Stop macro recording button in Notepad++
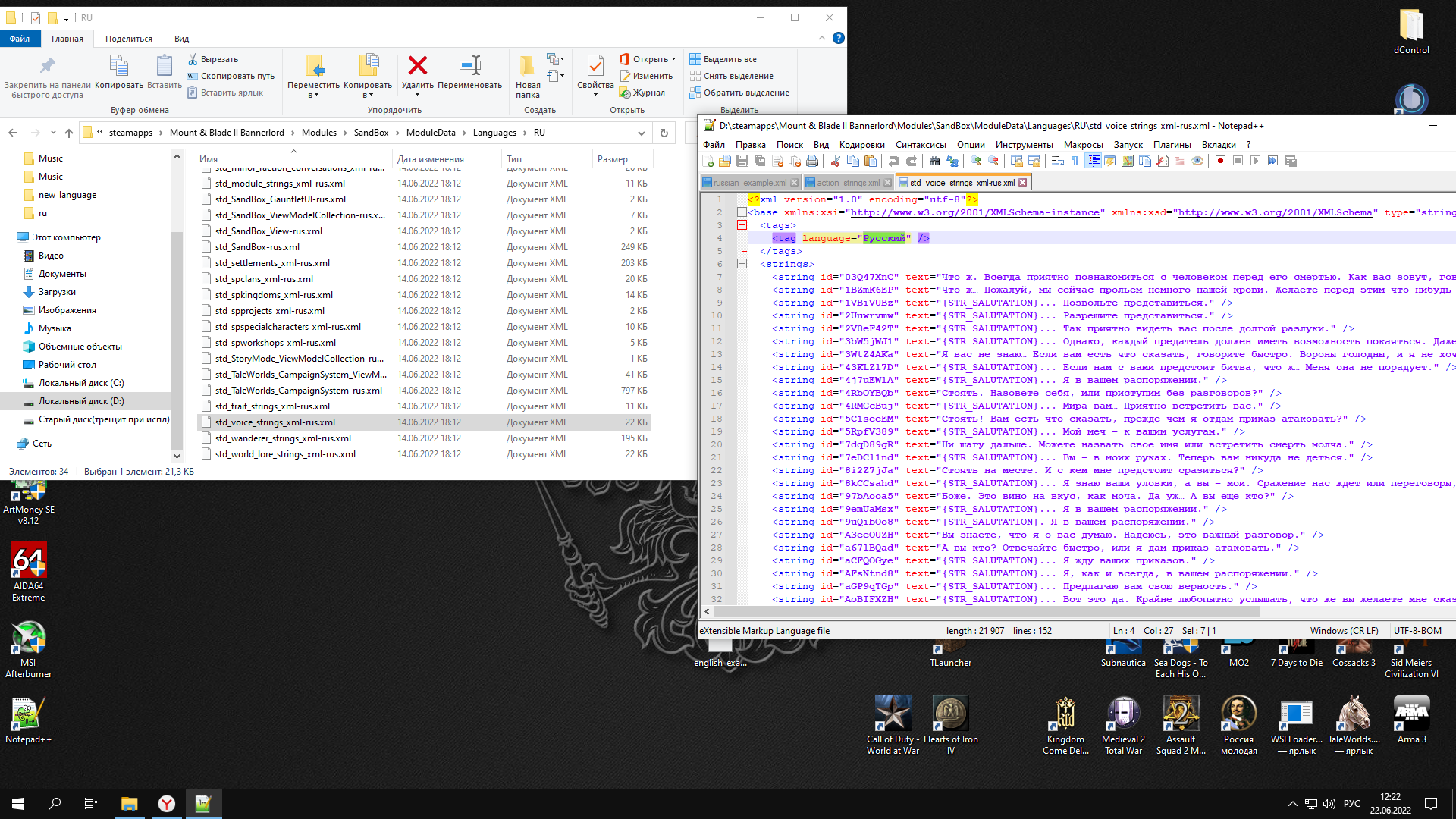Viewport: 1456px width, 819px height. point(1238,161)
